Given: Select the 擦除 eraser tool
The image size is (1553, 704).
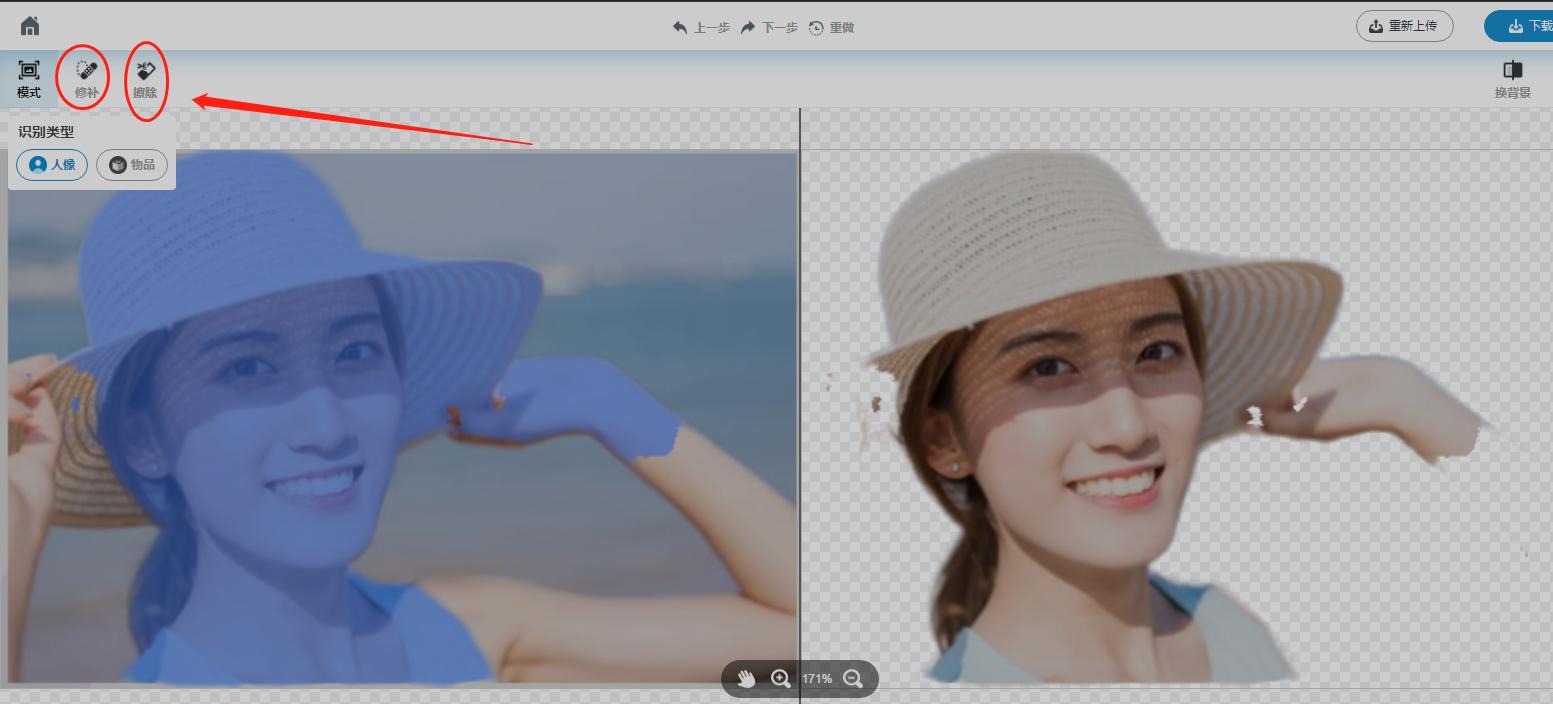Looking at the screenshot, I should click(x=145, y=79).
